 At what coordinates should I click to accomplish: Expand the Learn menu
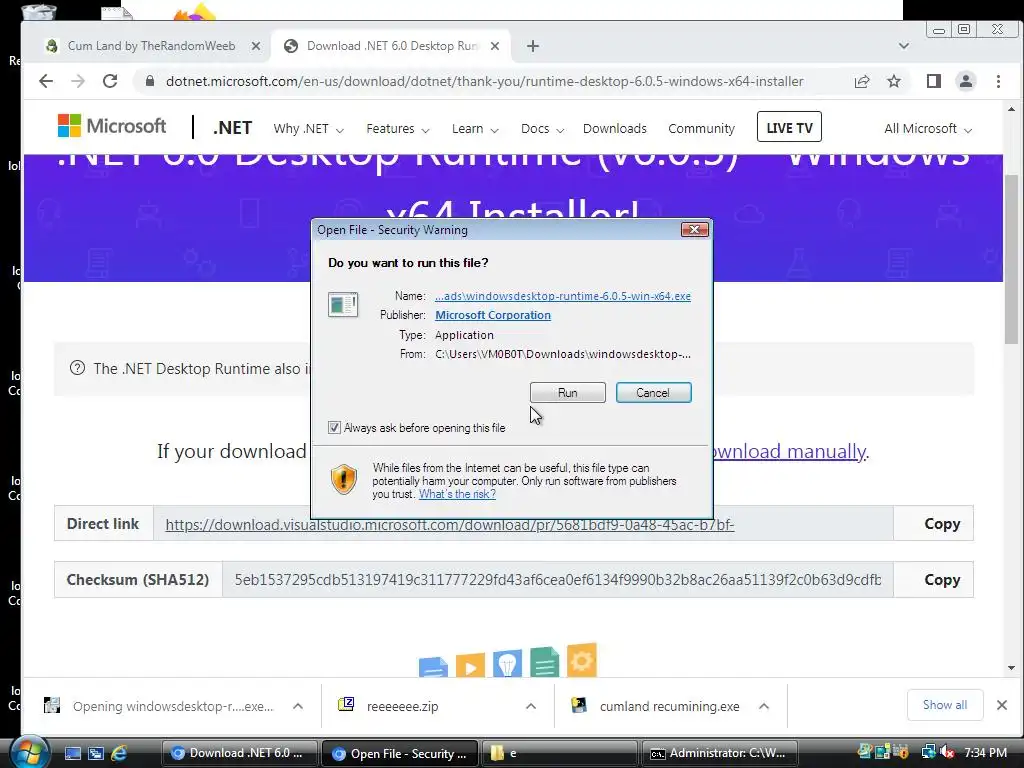(x=475, y=129)
